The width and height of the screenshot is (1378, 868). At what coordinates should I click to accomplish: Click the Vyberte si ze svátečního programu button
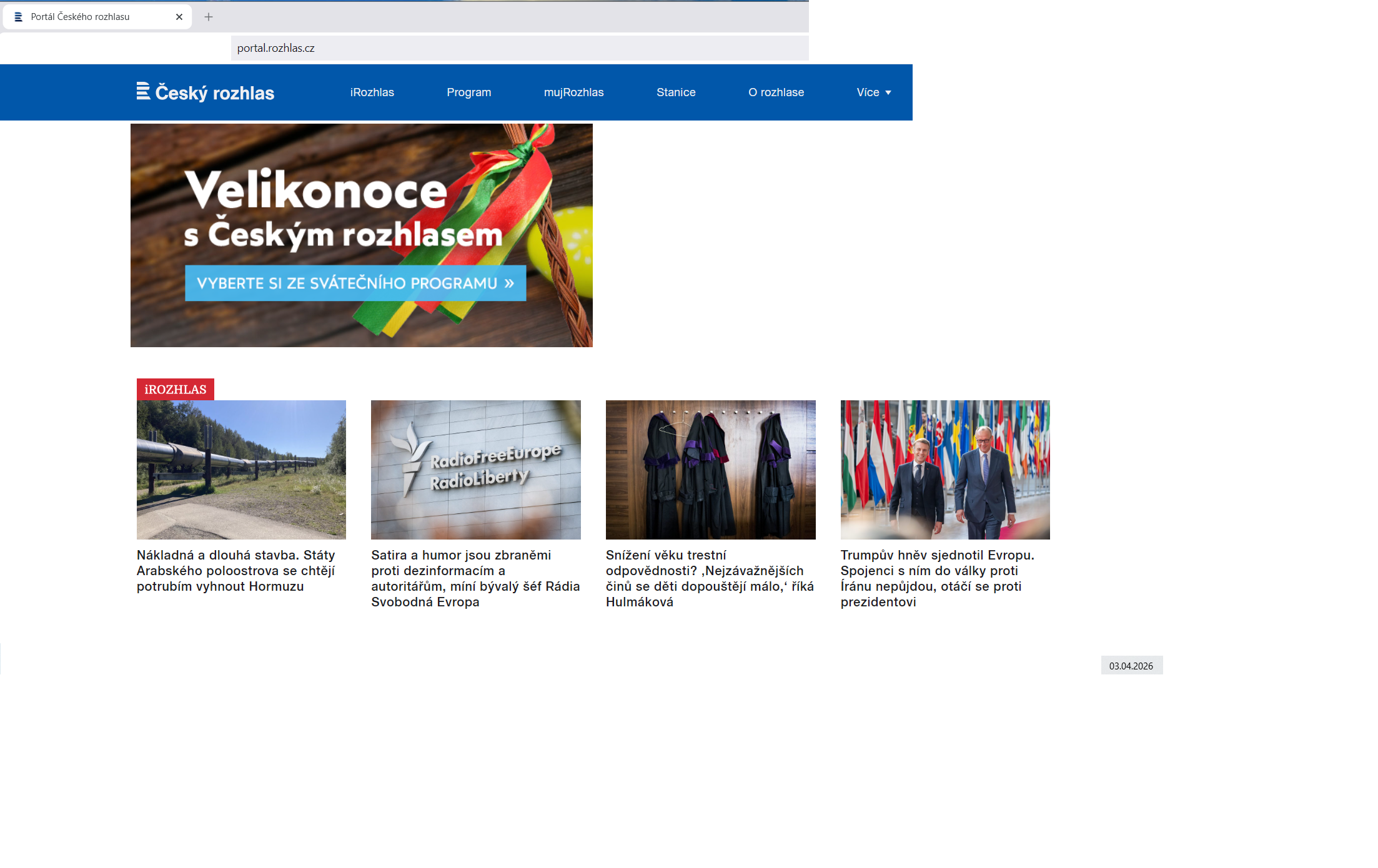point(355,284)
